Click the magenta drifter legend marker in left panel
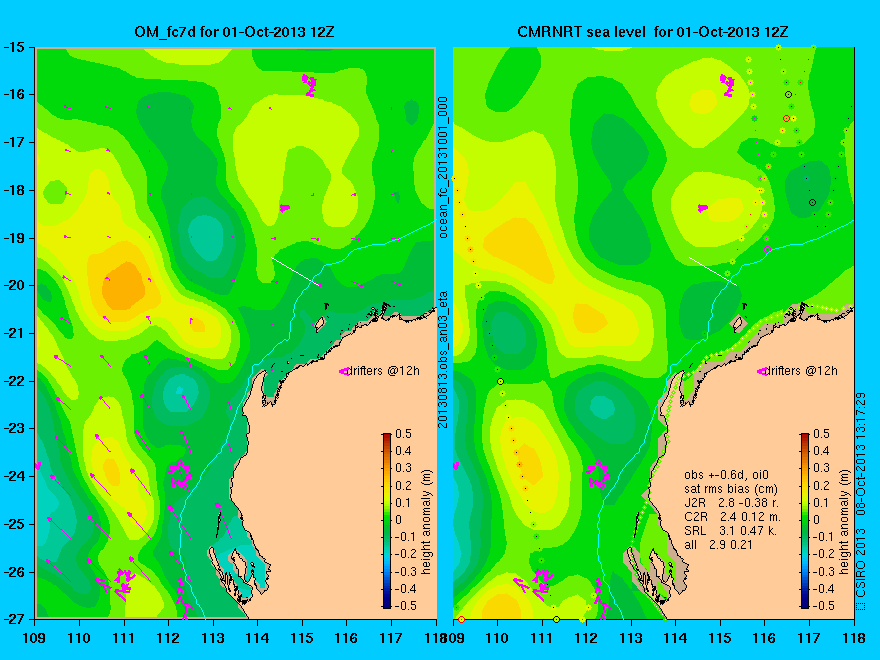 point(343,372)
